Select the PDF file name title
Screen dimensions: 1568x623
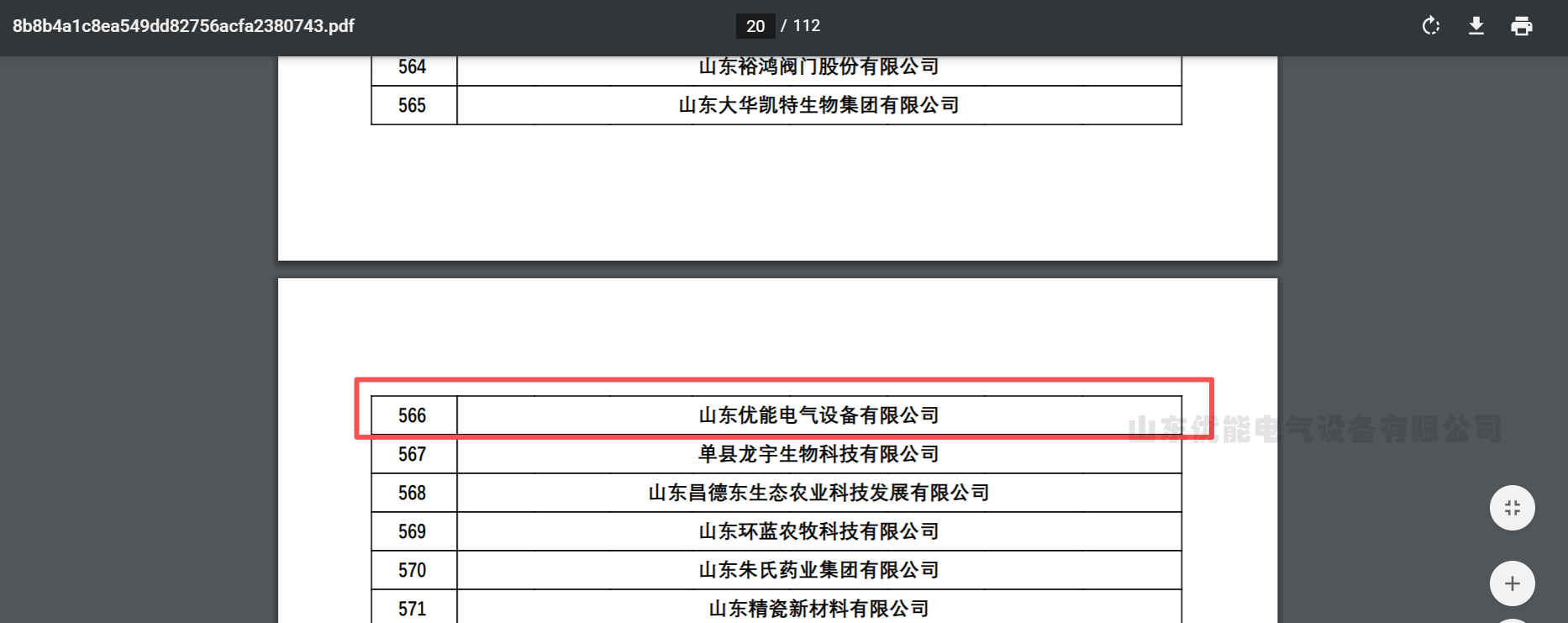tap(183, 26)
